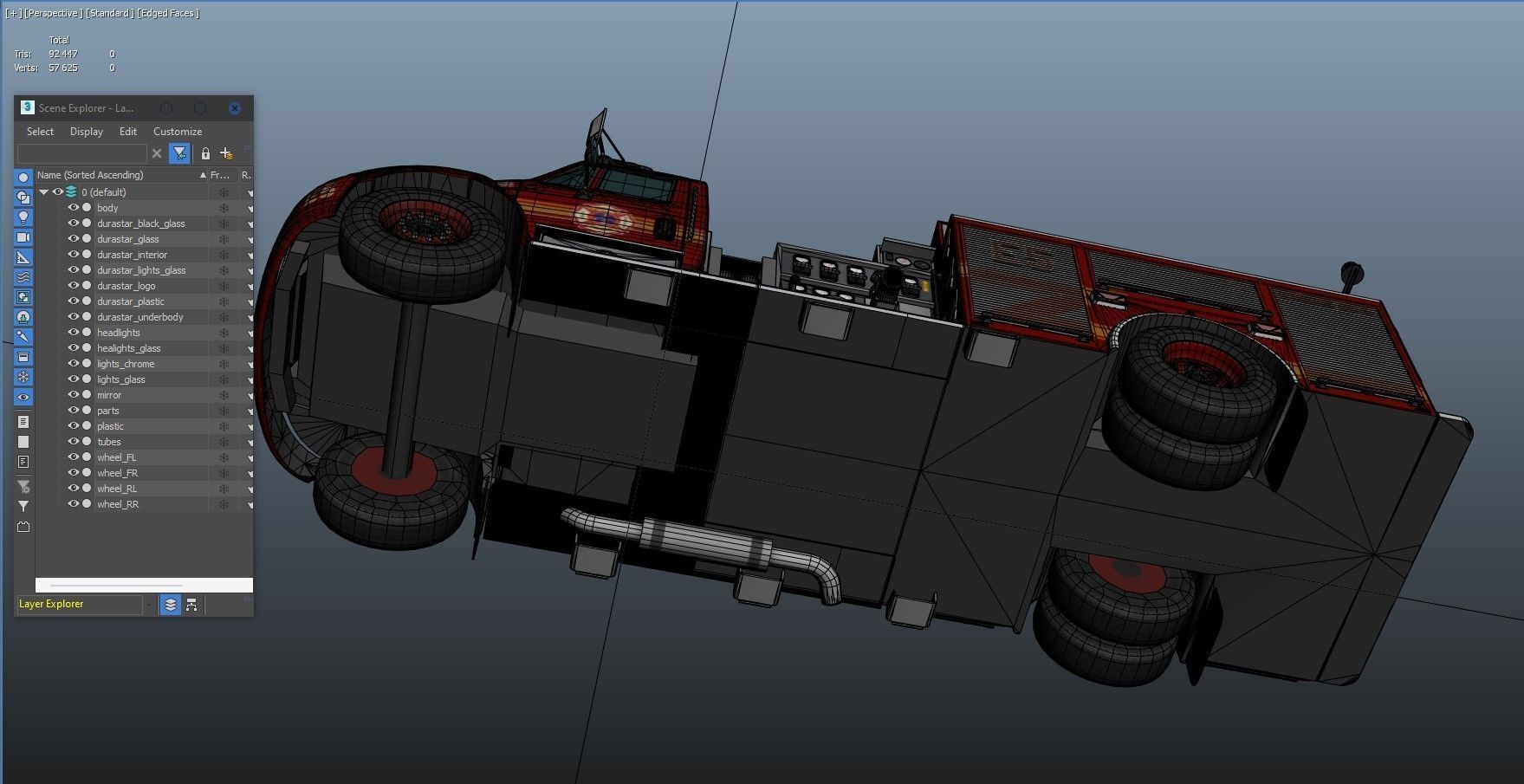Select wheel_RL in the list
This screenshot has height=784, width=1524.
coord(117,489)
